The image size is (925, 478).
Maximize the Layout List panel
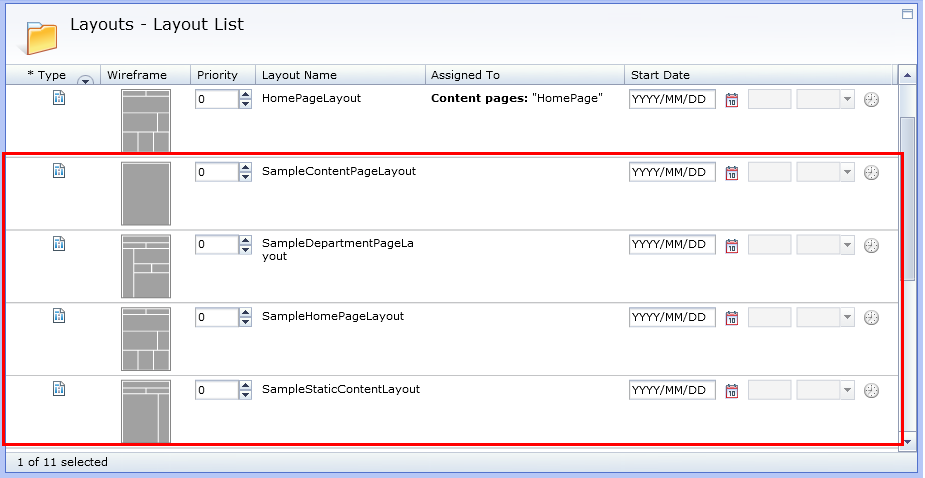(907, 14)
